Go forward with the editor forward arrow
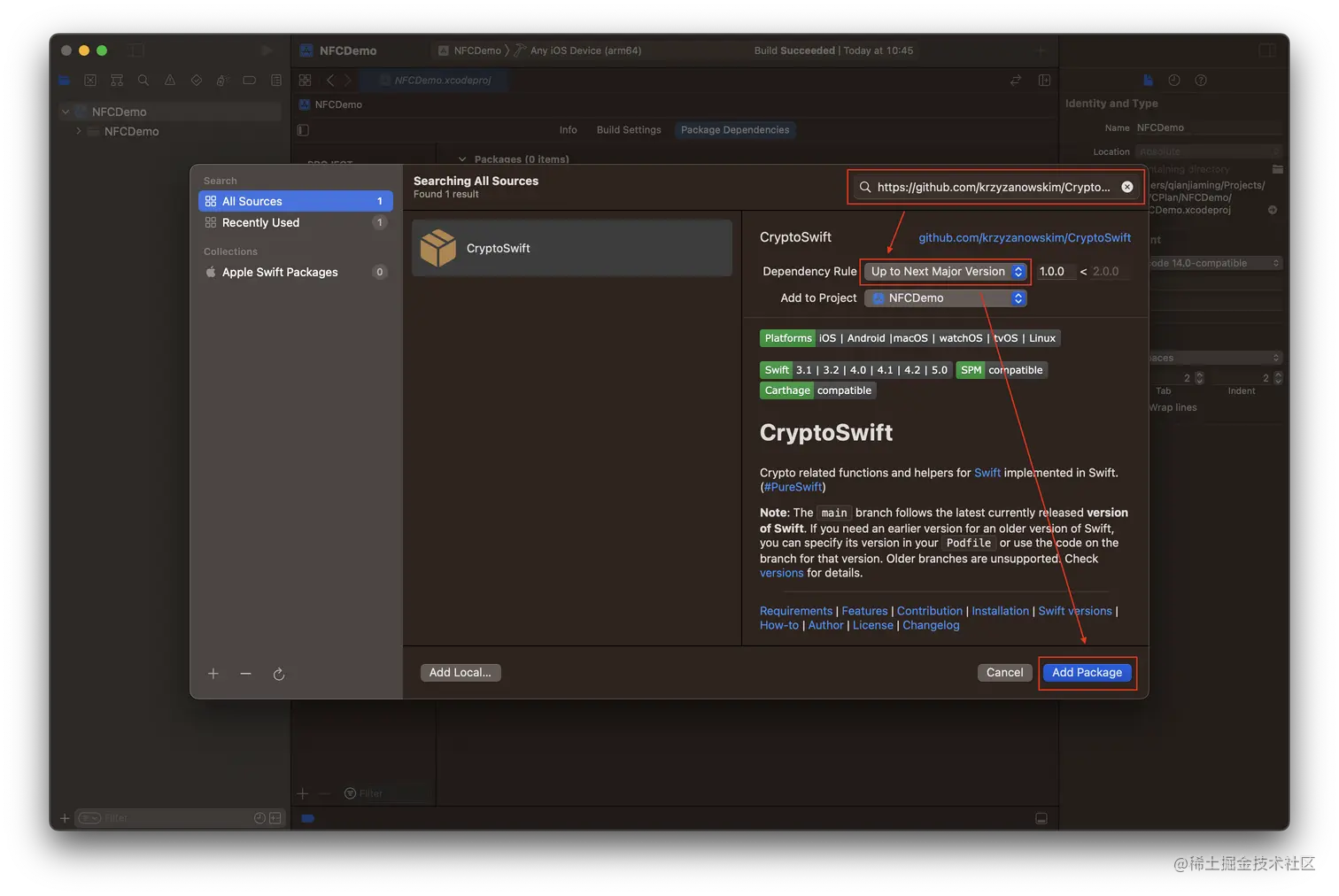This screenshot has width=1339, height=896. tap(348, 81)
